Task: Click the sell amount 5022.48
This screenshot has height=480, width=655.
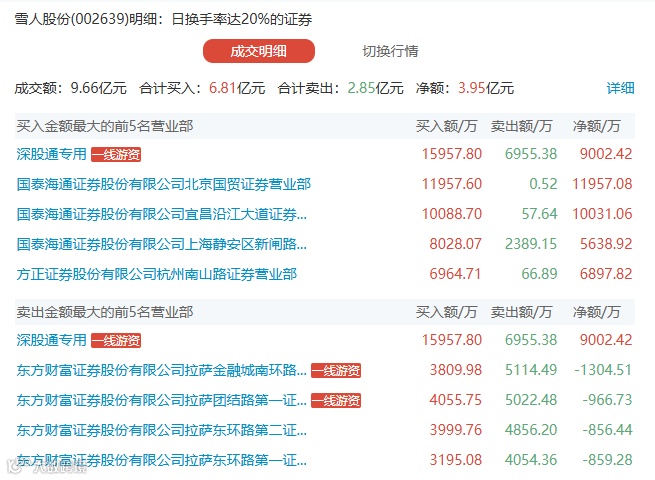Action: coord(531,400)
